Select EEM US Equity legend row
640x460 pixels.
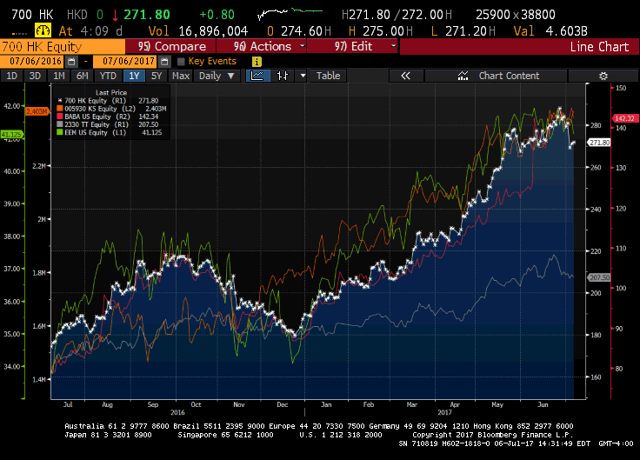(109, 133)
